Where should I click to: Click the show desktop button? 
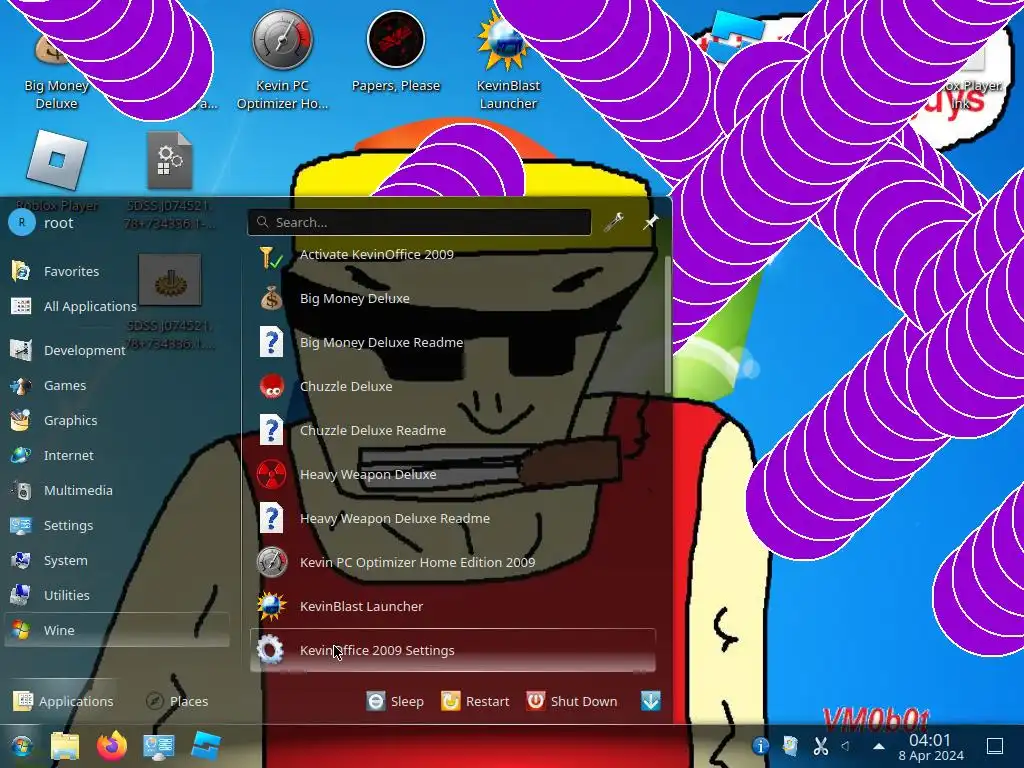[995, 746]
